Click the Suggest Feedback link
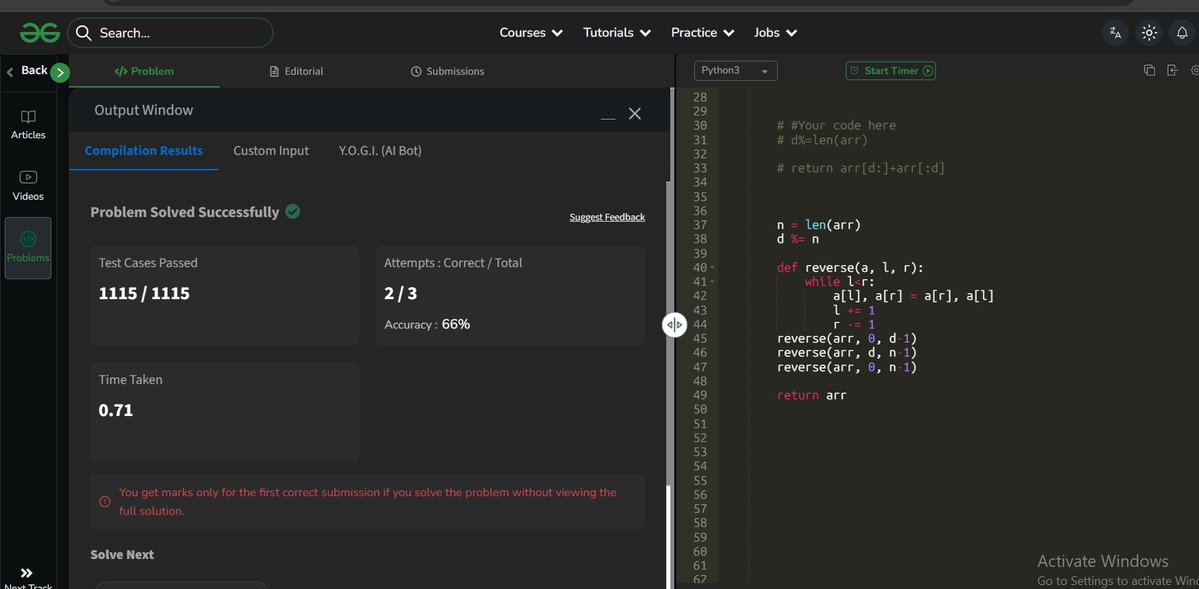 point(607,217)
